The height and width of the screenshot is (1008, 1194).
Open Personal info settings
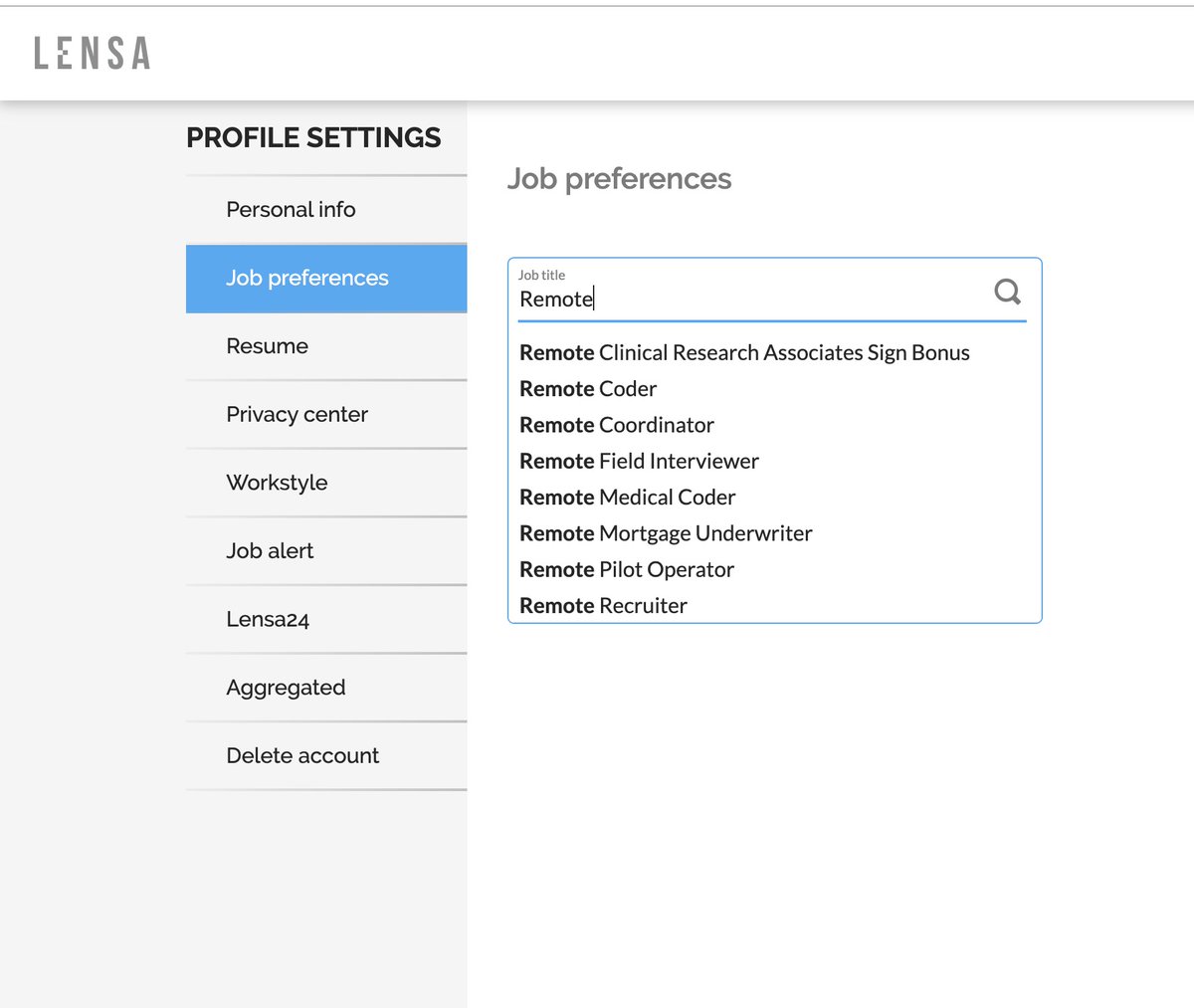[x=326, y=209]
